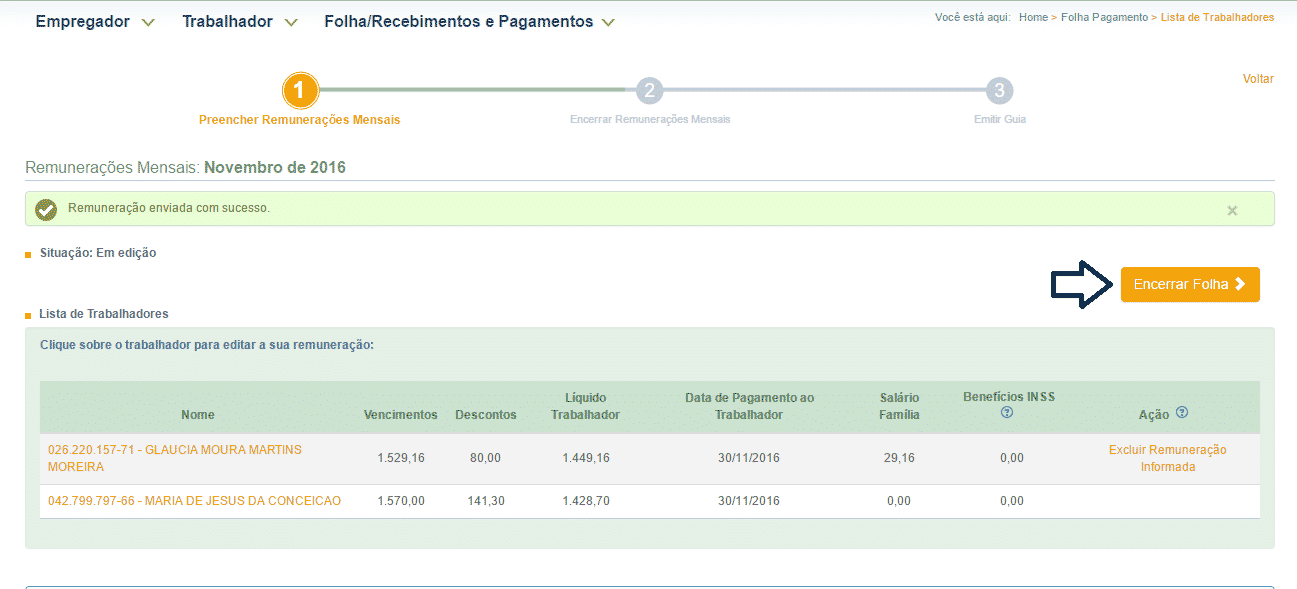Click the Descontos value 80,00

485,458
